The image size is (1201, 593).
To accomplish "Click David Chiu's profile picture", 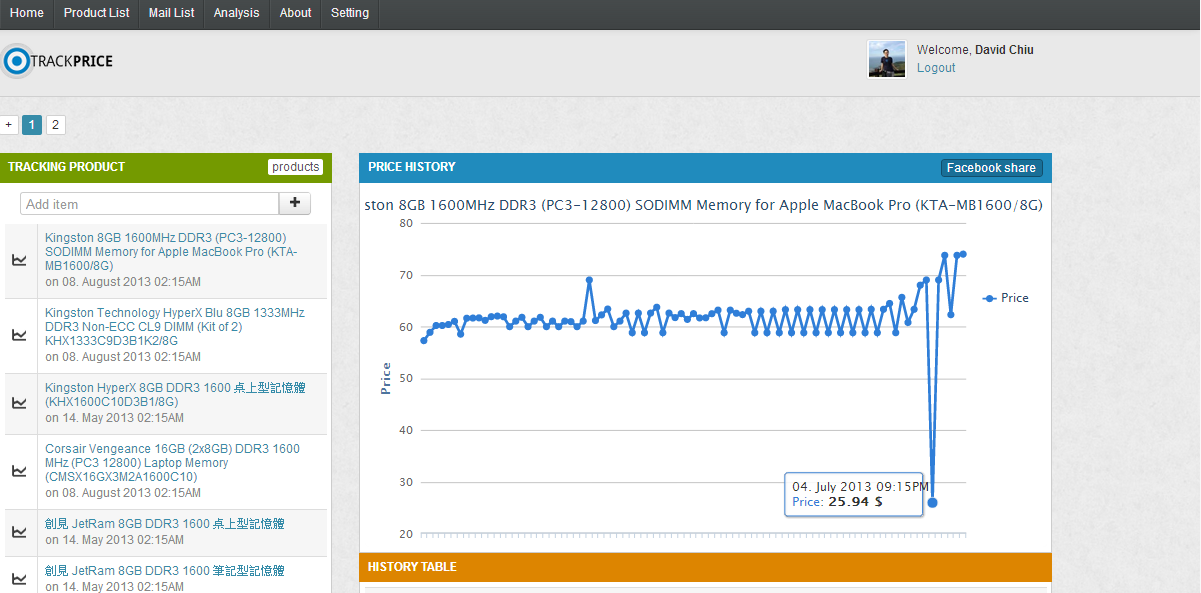I will click(887, 59).
